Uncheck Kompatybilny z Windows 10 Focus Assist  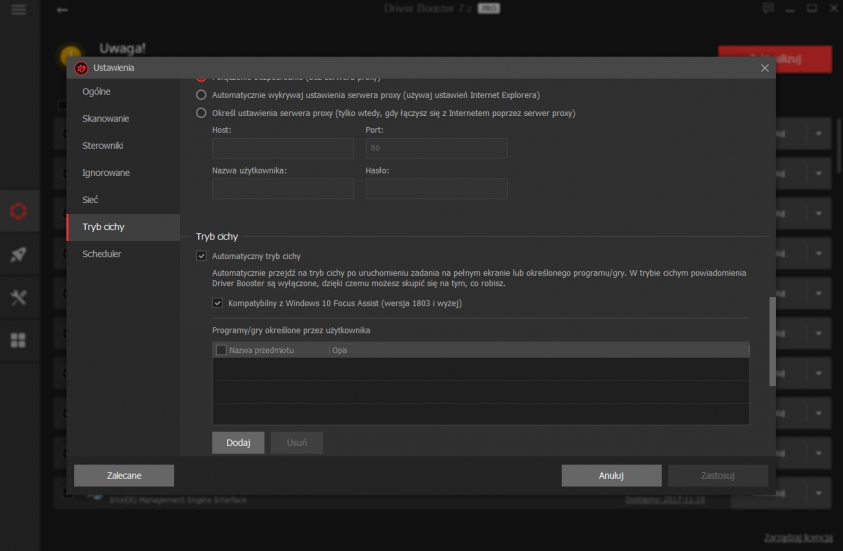point(218,303)
